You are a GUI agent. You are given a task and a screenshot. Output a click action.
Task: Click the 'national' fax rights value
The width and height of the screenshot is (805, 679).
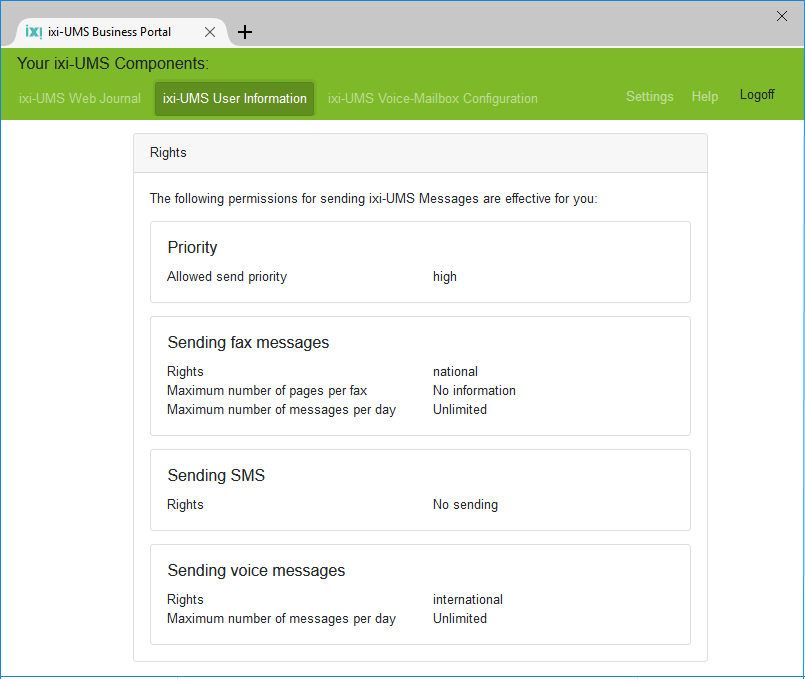tap(455, 372)
